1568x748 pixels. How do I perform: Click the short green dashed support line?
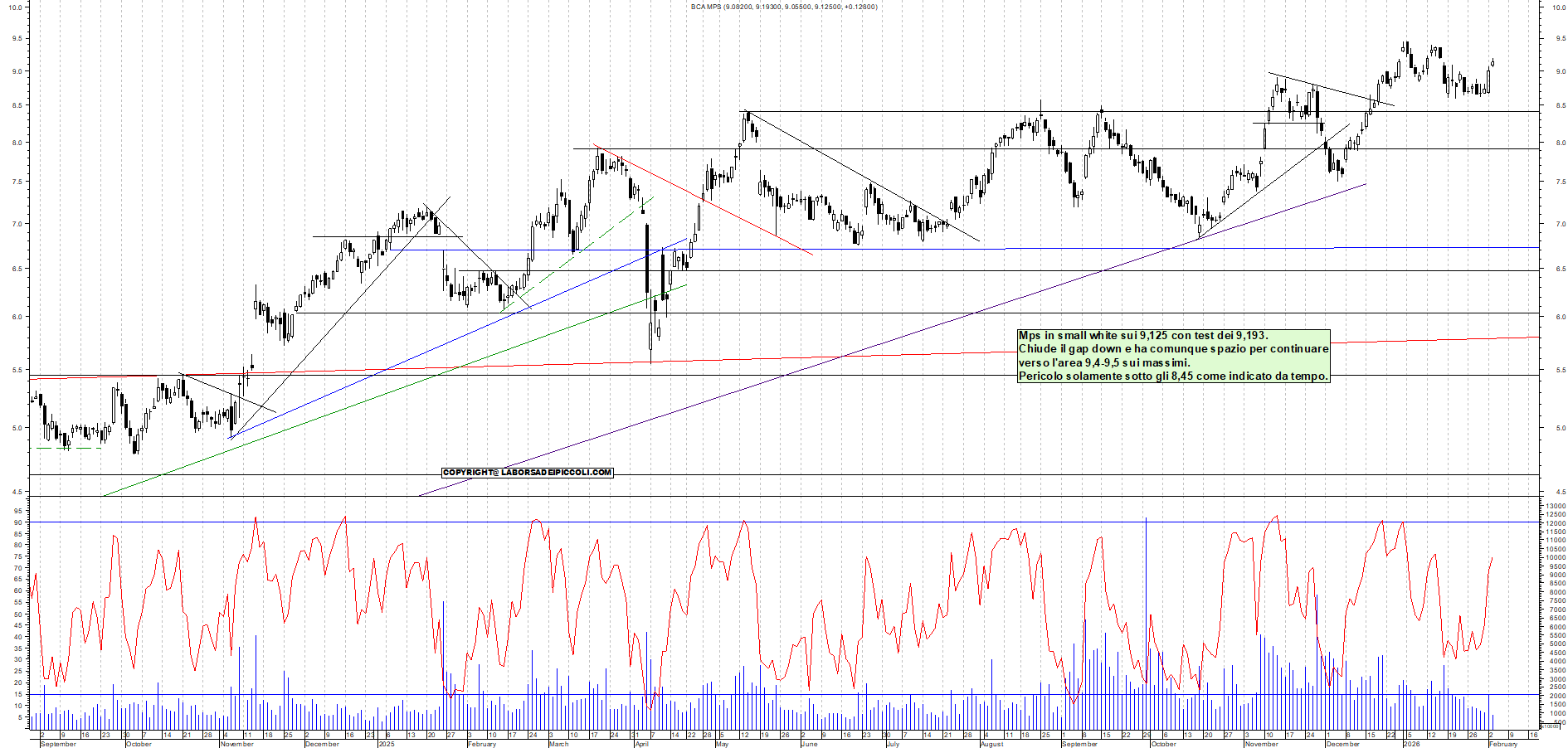pos(66,449)
